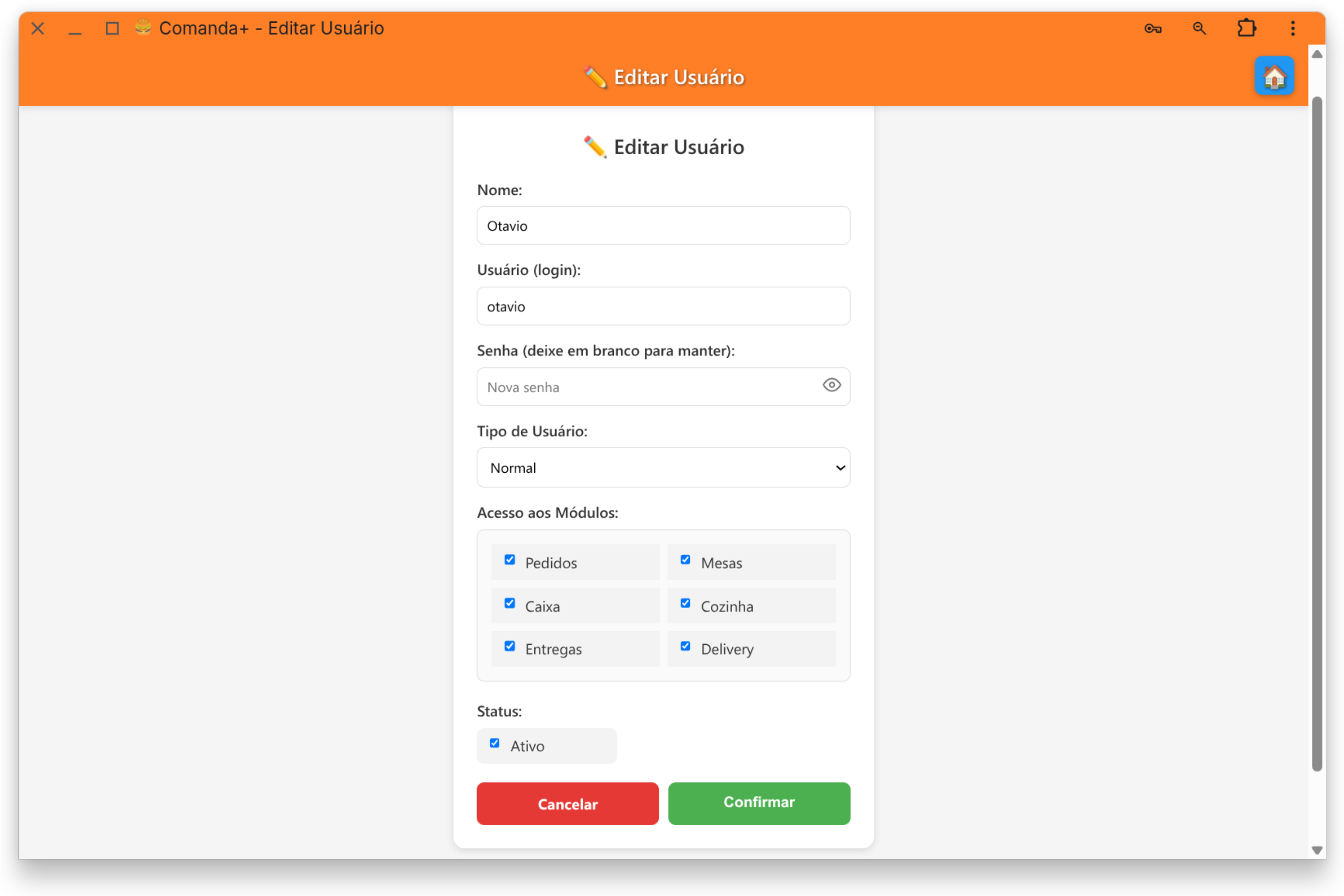Click the scrollbar down arrow
Image resolution: width=1344 pixels, height=896 pixels.
1317,850
